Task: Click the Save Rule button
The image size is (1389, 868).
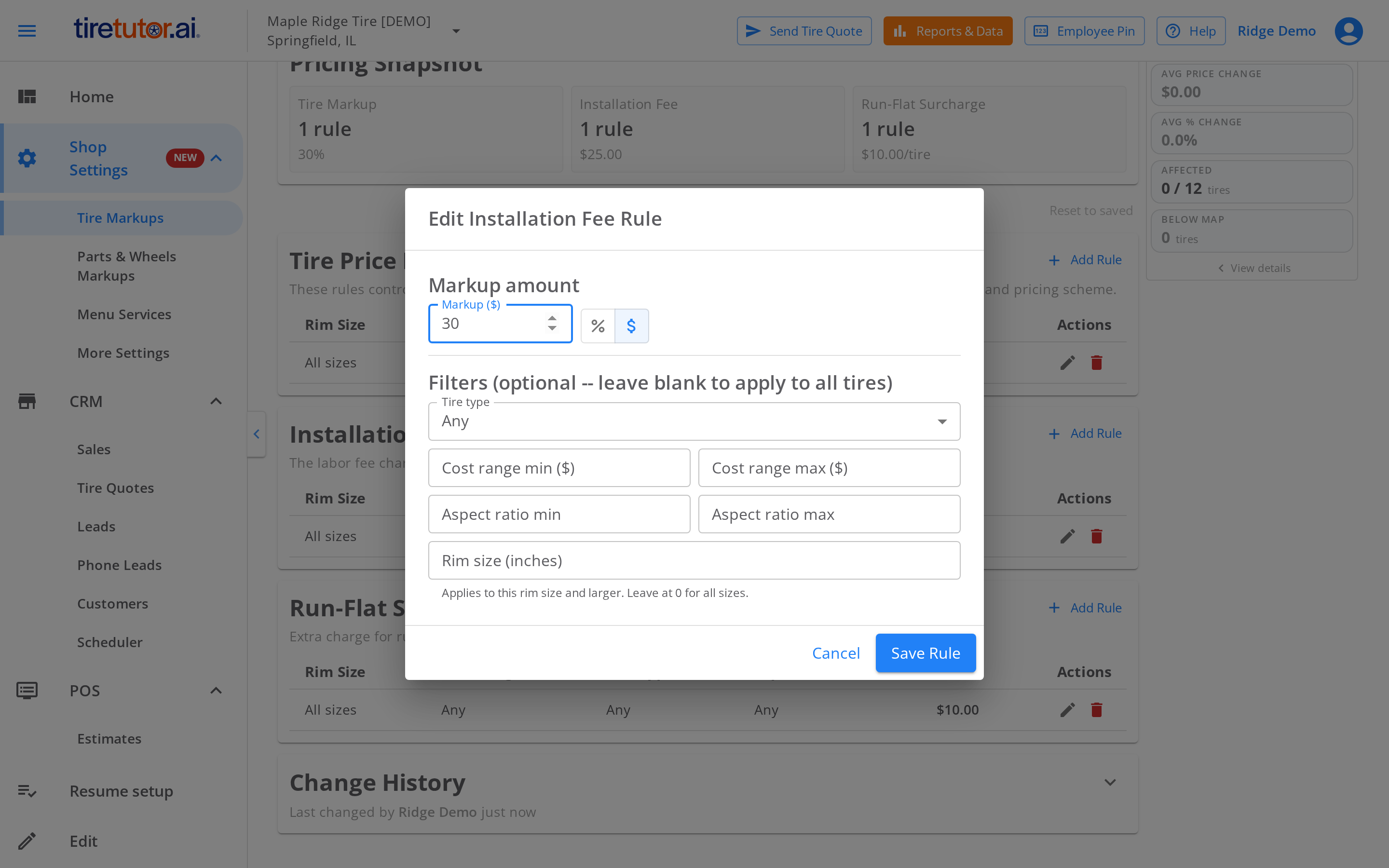Action: coord(925,653)
